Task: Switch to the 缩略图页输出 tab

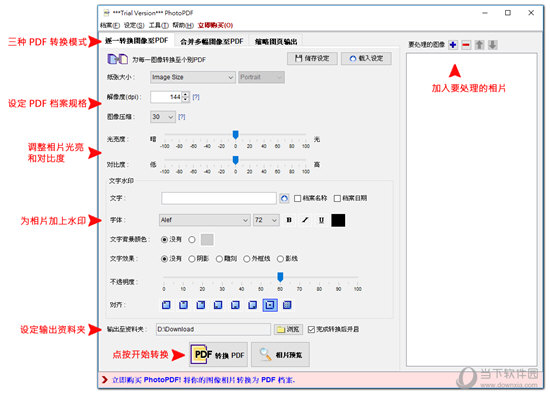Action: (x=276, y=41)
